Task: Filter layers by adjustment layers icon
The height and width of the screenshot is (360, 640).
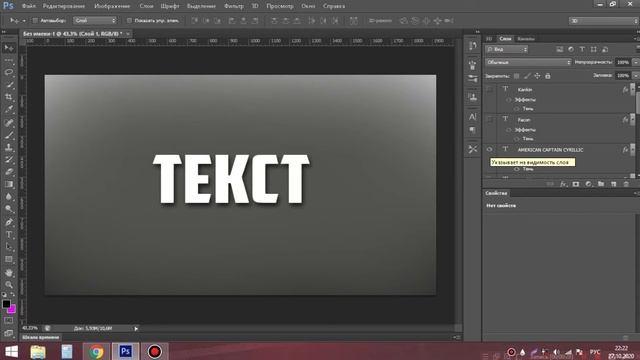Action: pyautogui.click(x=571, y=49)
